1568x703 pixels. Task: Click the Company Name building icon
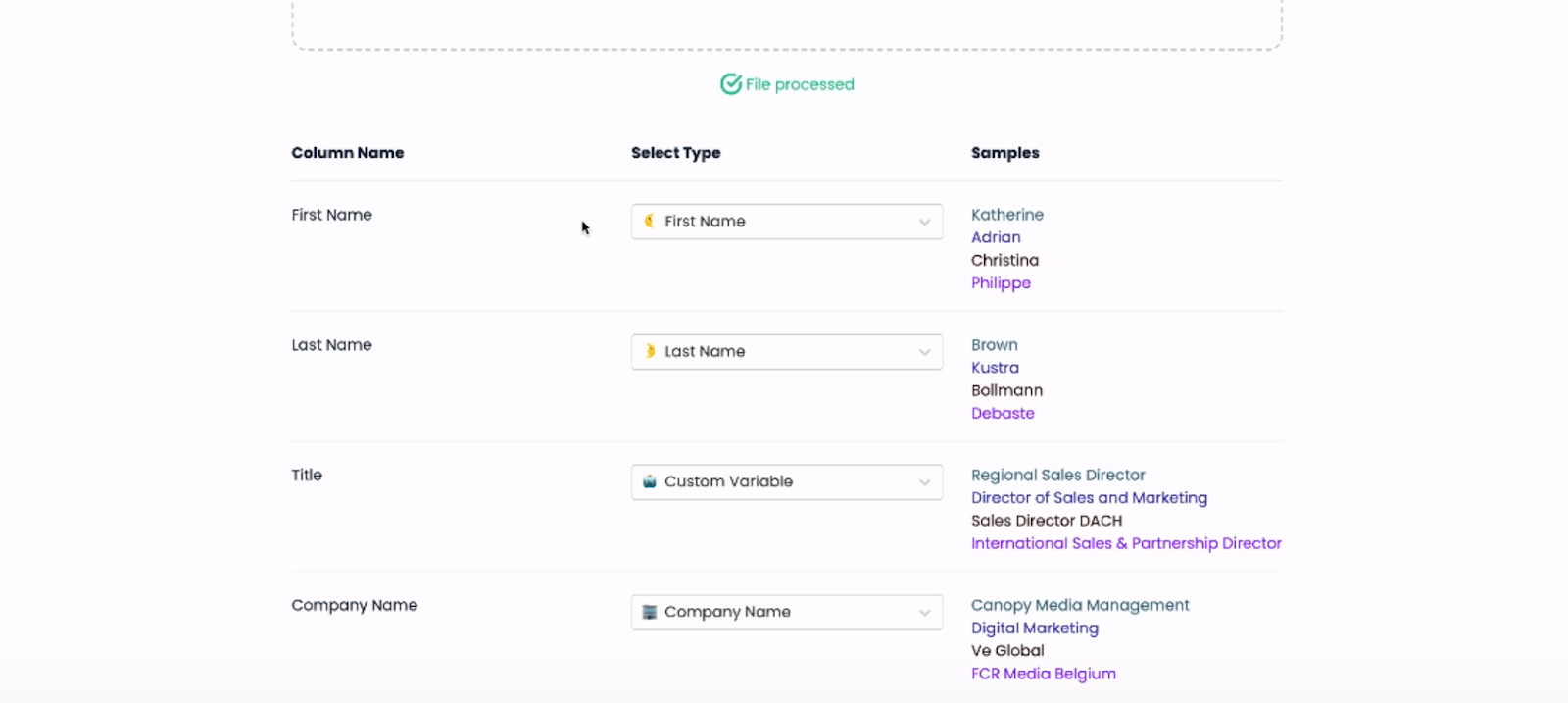(x=649, y=612)
